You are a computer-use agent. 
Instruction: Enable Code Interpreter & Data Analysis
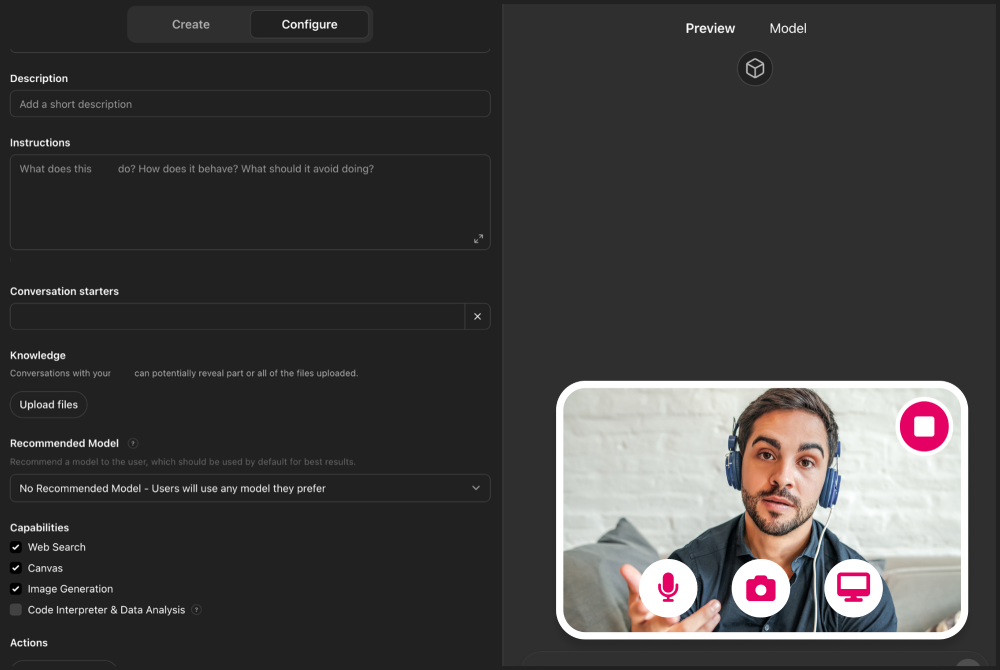click(x=15, y=609)
